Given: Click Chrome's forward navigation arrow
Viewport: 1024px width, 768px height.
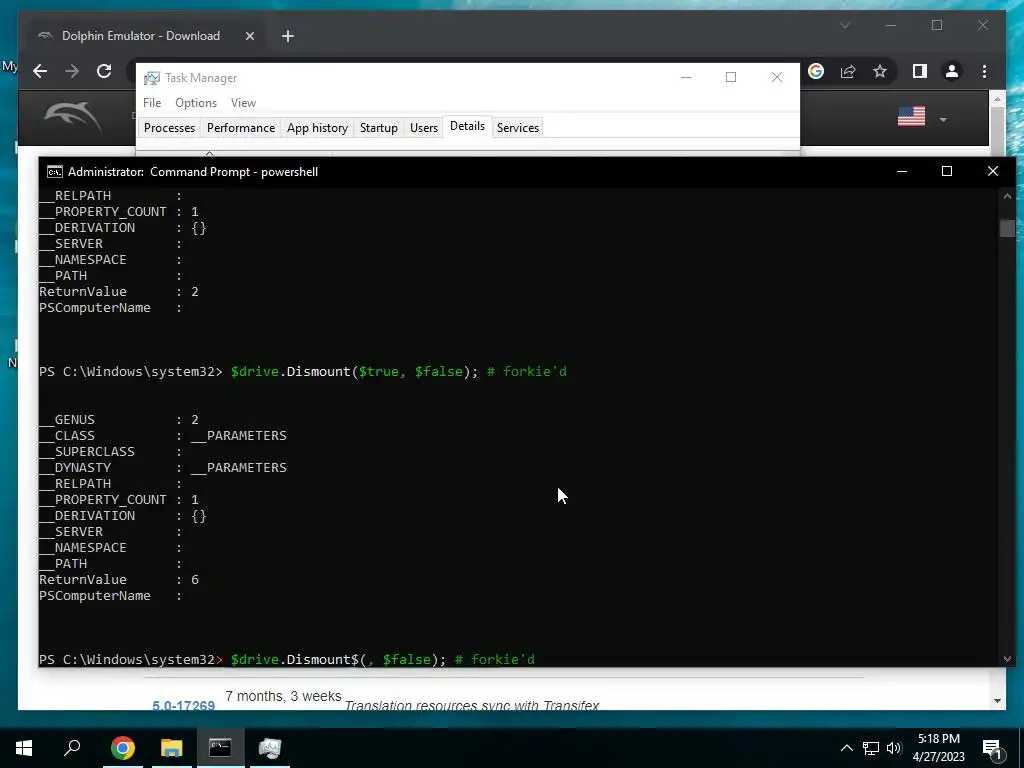Looking at the screenshot, I should pos(72,71).
